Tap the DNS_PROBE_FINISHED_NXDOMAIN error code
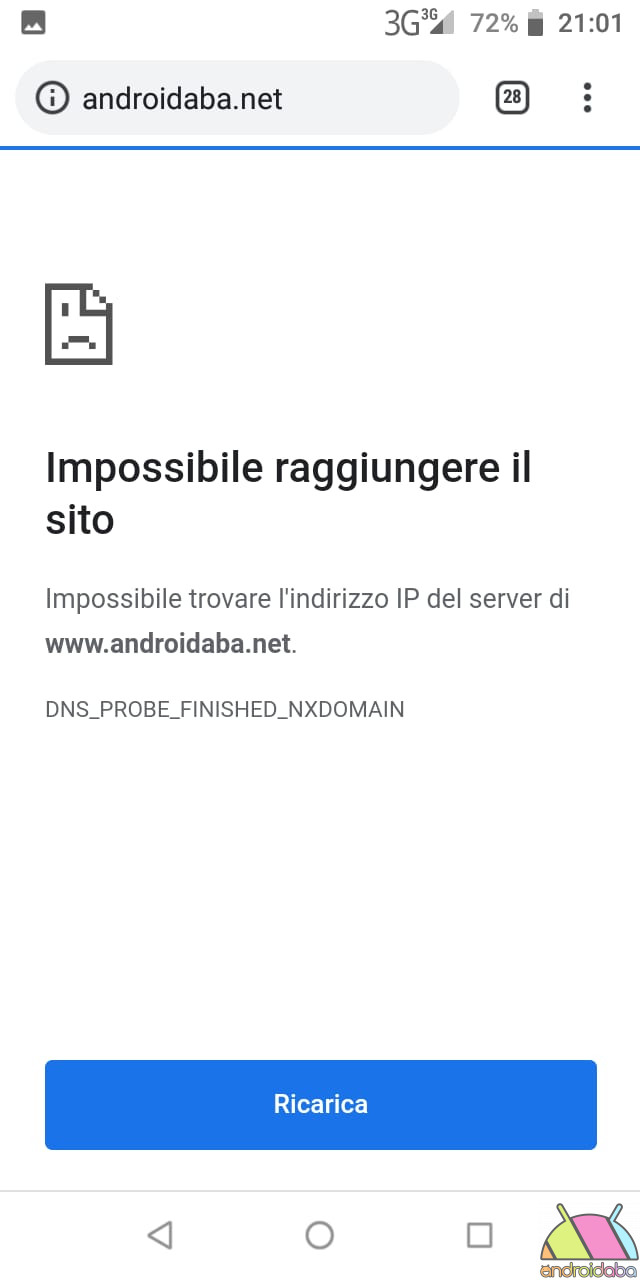 click(x=225, y=709)
